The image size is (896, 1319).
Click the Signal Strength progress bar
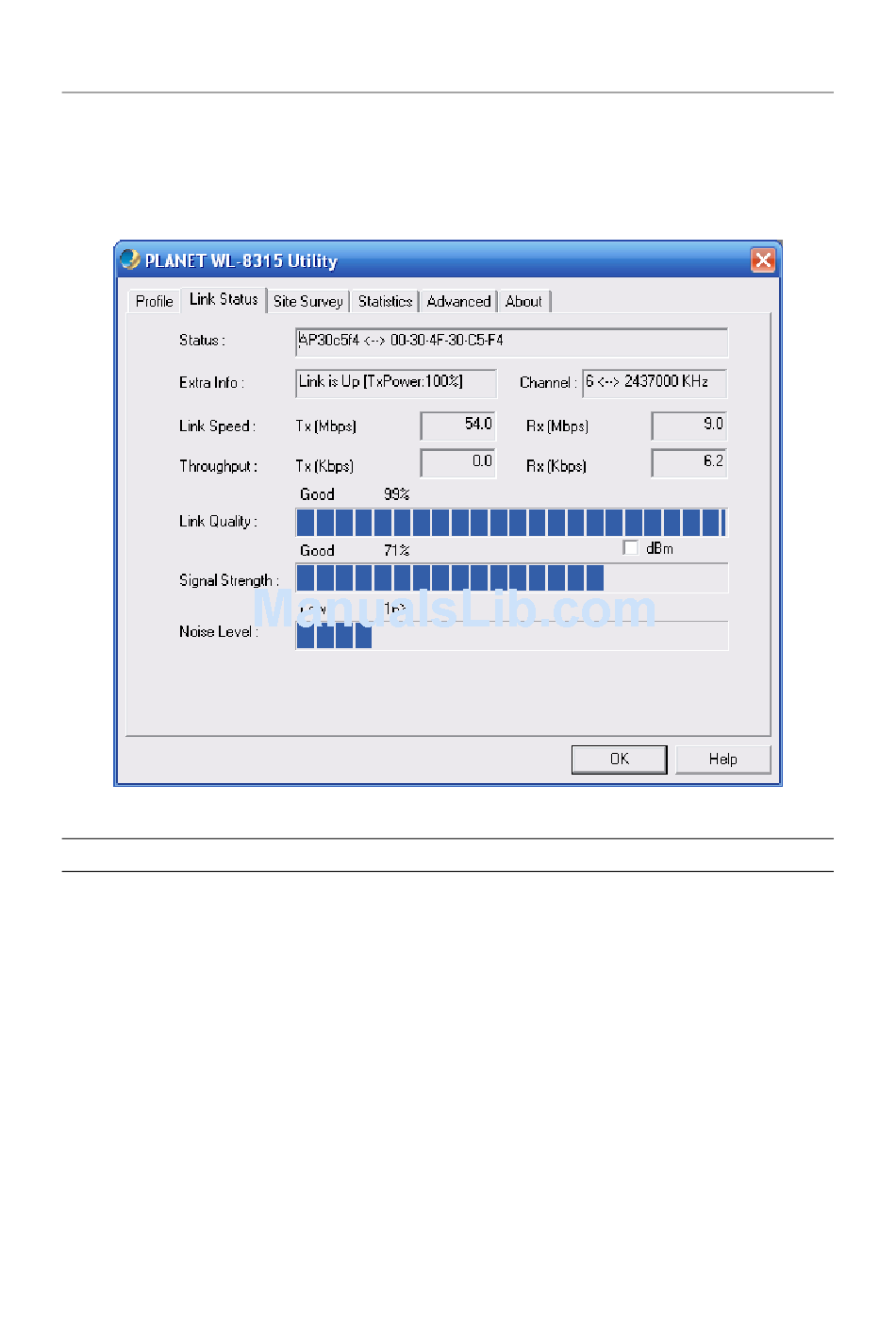pyautogui.click(x=511, y=578)
